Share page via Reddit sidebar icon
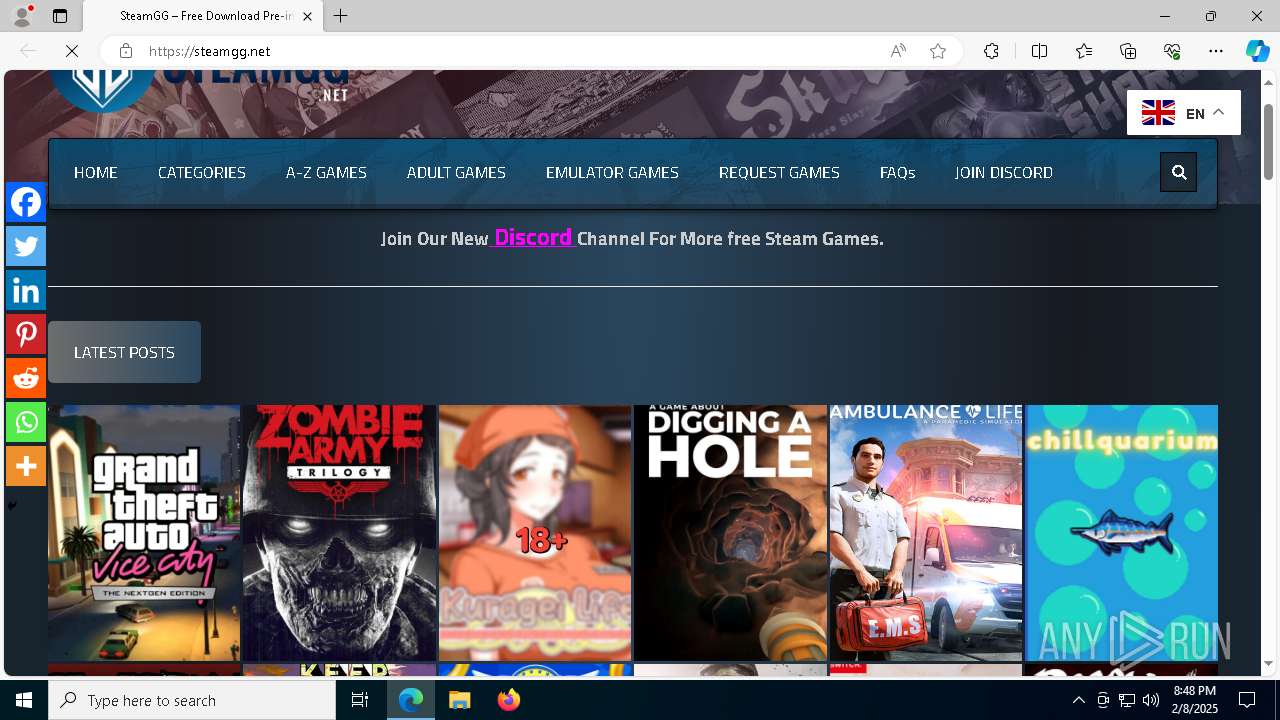 (26, 378)
